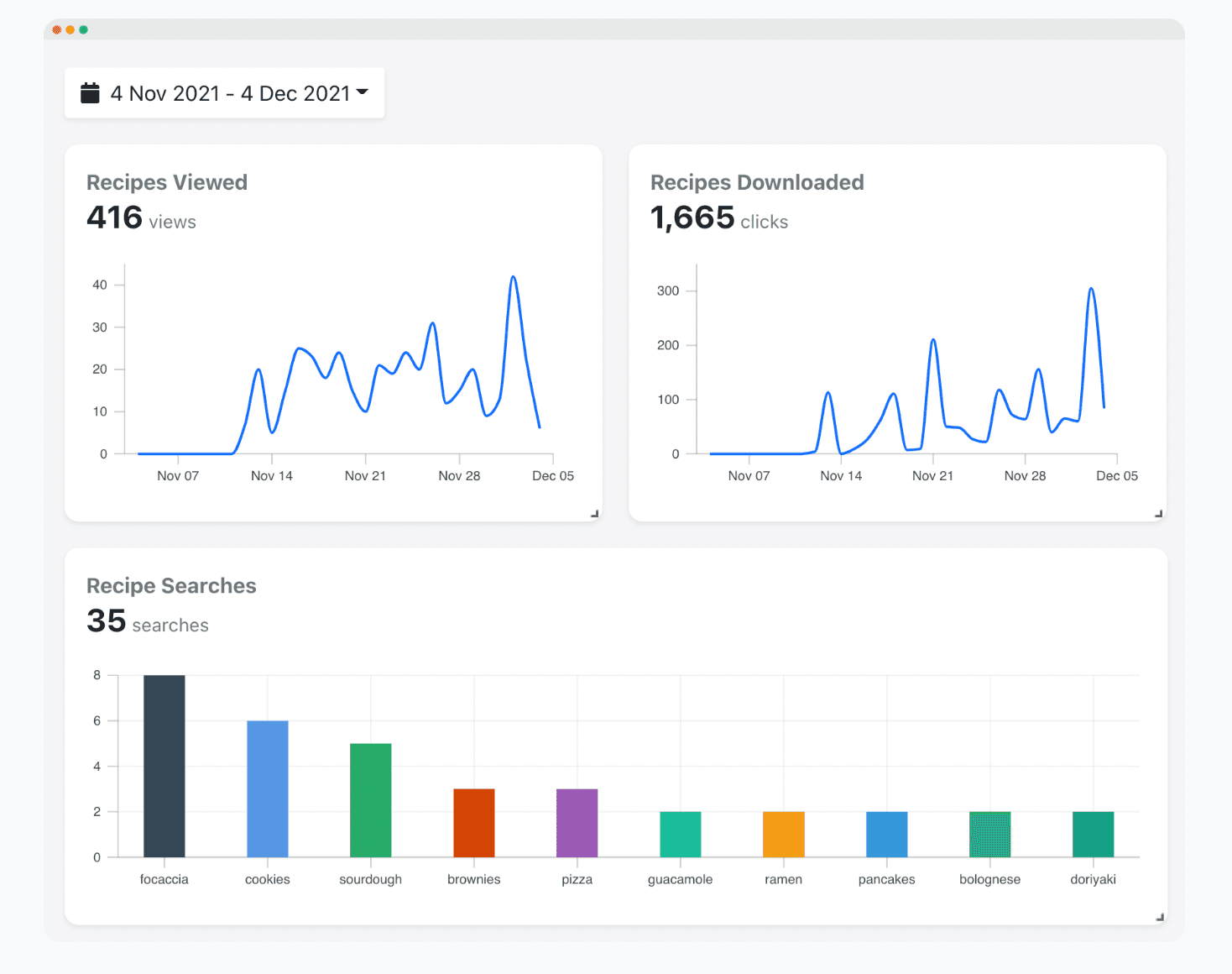Click the yellow traffic light dot

pyautogui.click(x=69, y=29)
